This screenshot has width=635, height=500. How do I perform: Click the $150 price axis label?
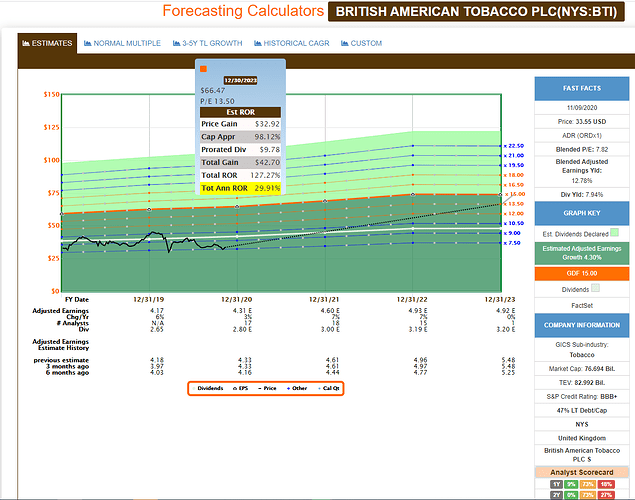click(51, 94)
